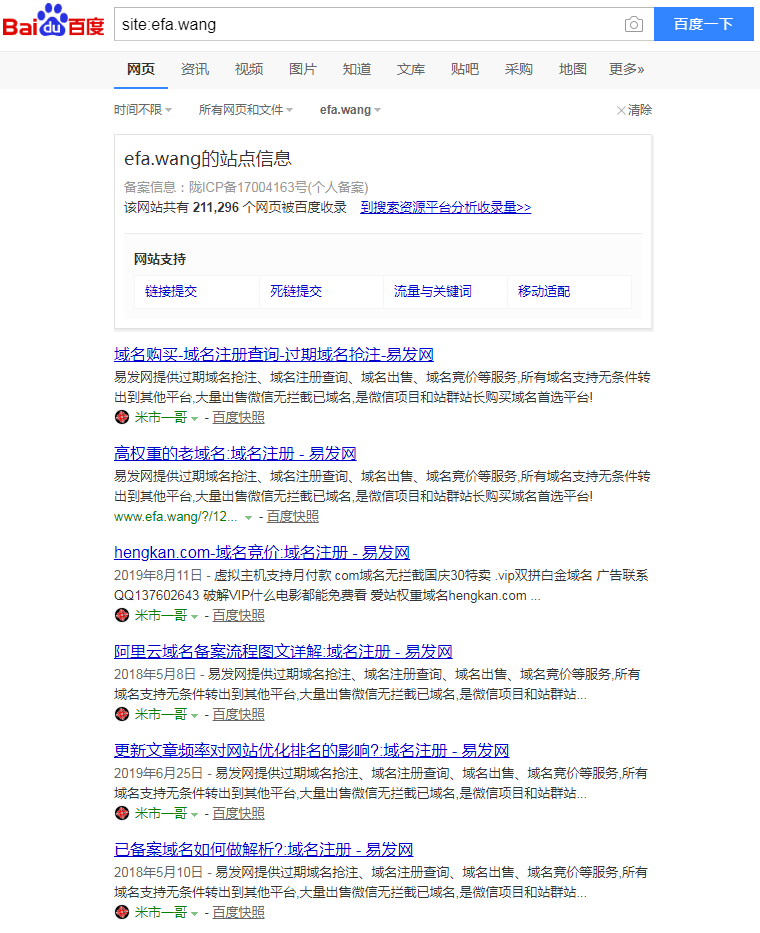Switch to the 采购 tab
Viewport: 760px width, 933px height.
518,69
